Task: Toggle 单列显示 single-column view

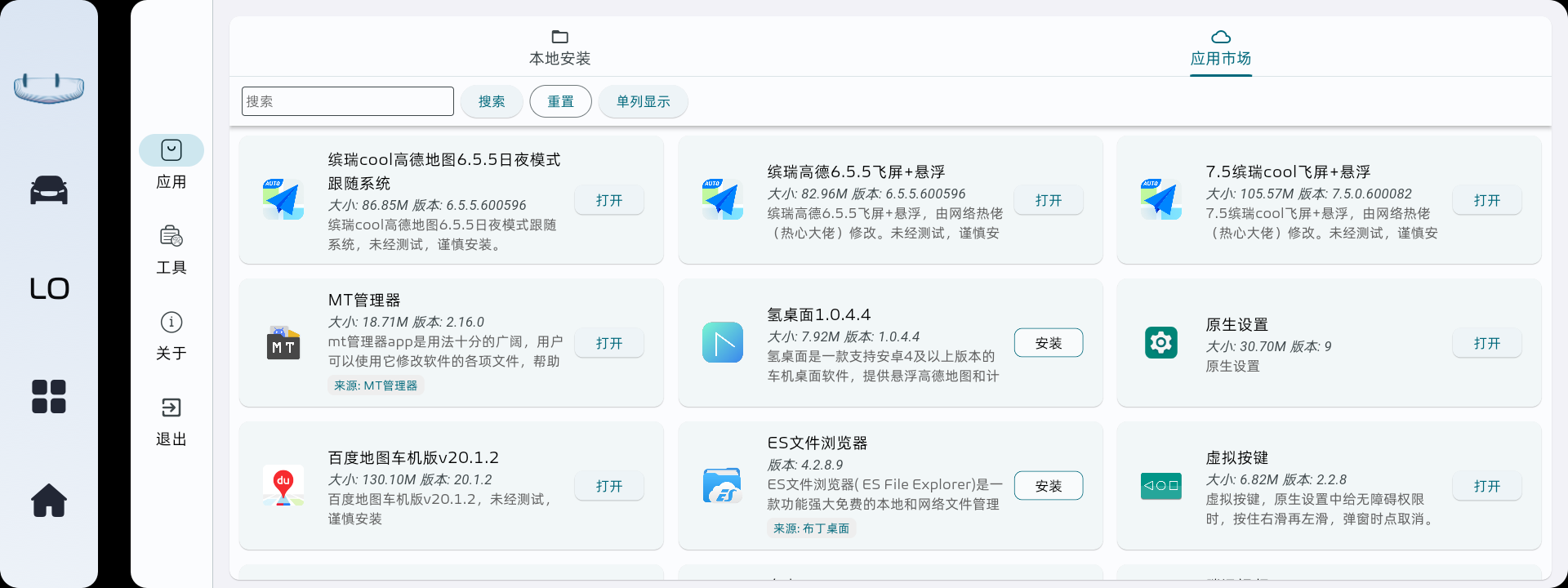Action: tap(643, 101)
